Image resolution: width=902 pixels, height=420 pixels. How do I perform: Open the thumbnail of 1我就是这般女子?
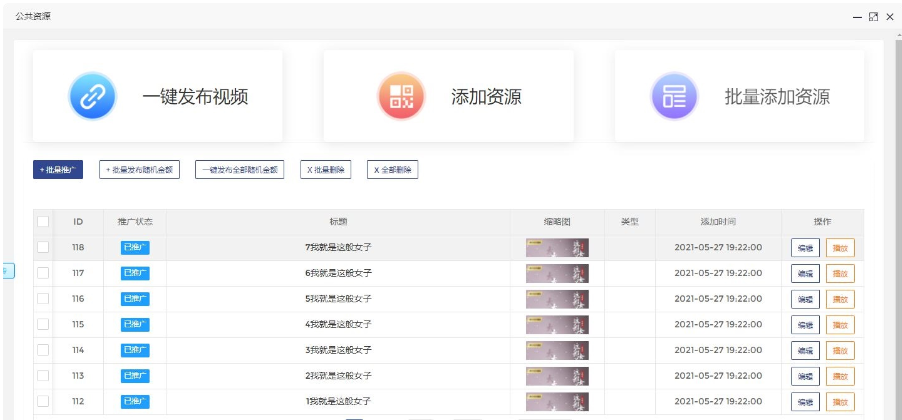coord(557,402)
